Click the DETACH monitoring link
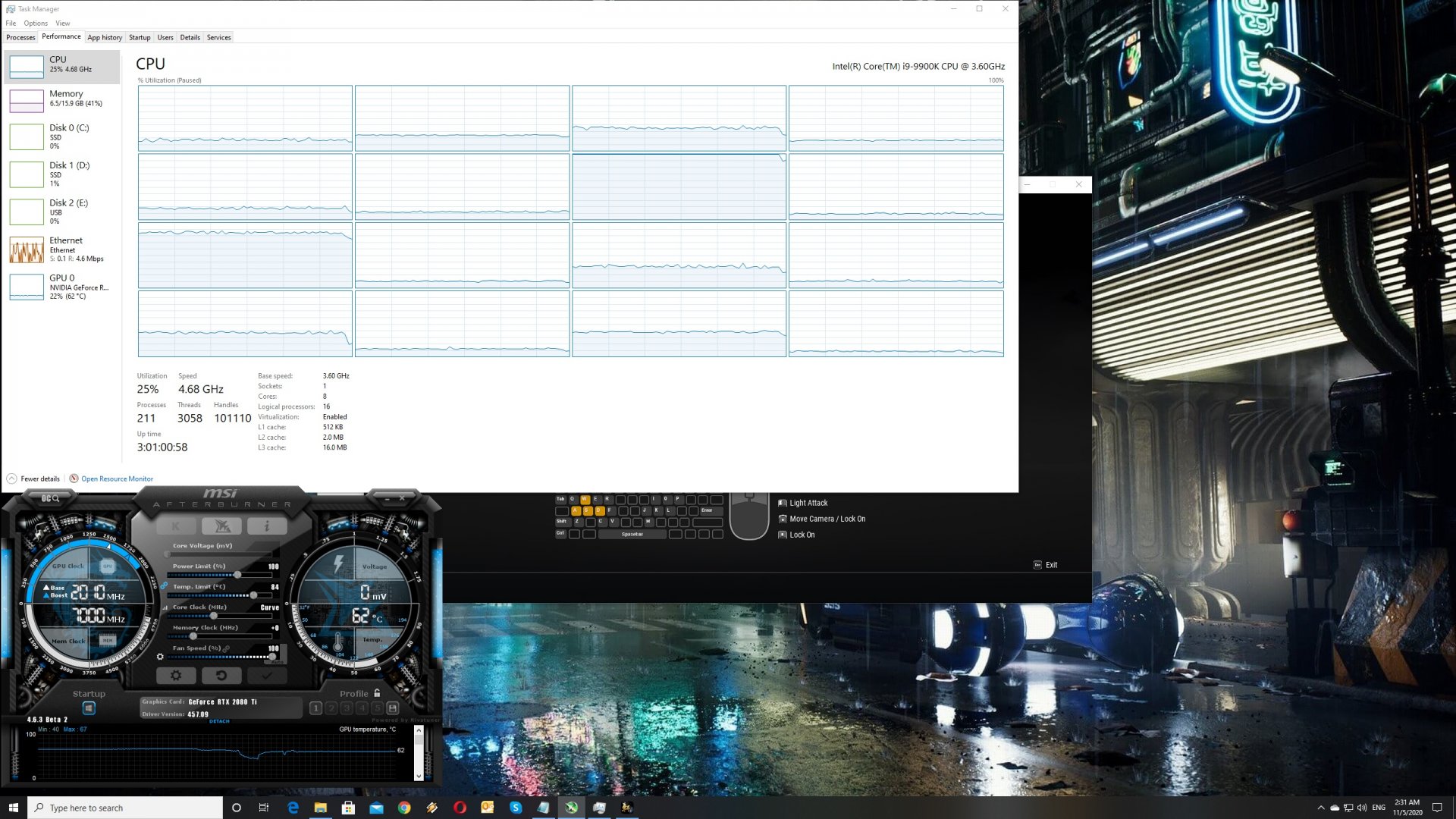Screen dimensions: 1456x819 (x=219, y=721)
